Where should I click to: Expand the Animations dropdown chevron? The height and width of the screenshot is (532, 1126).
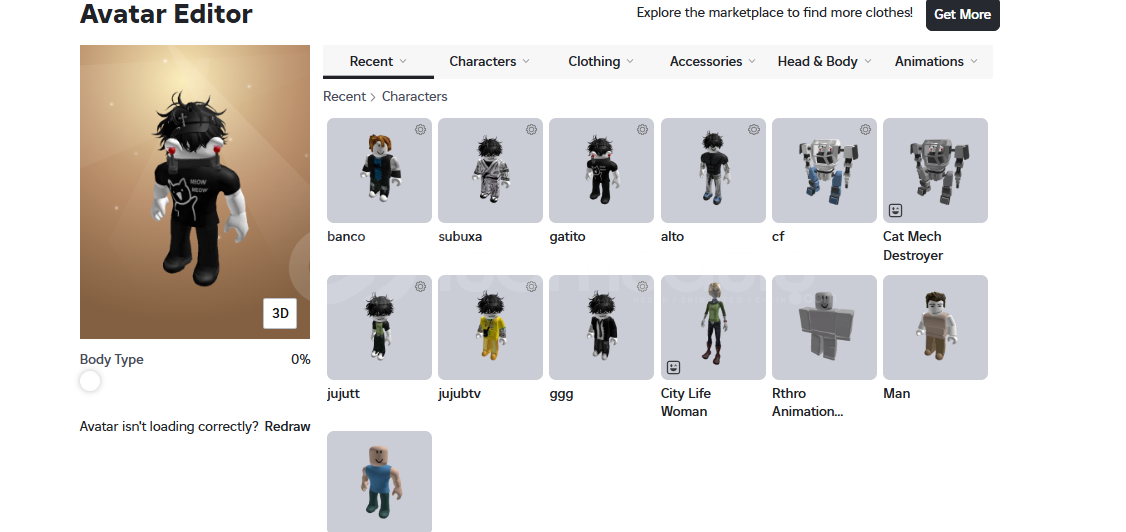974,61
